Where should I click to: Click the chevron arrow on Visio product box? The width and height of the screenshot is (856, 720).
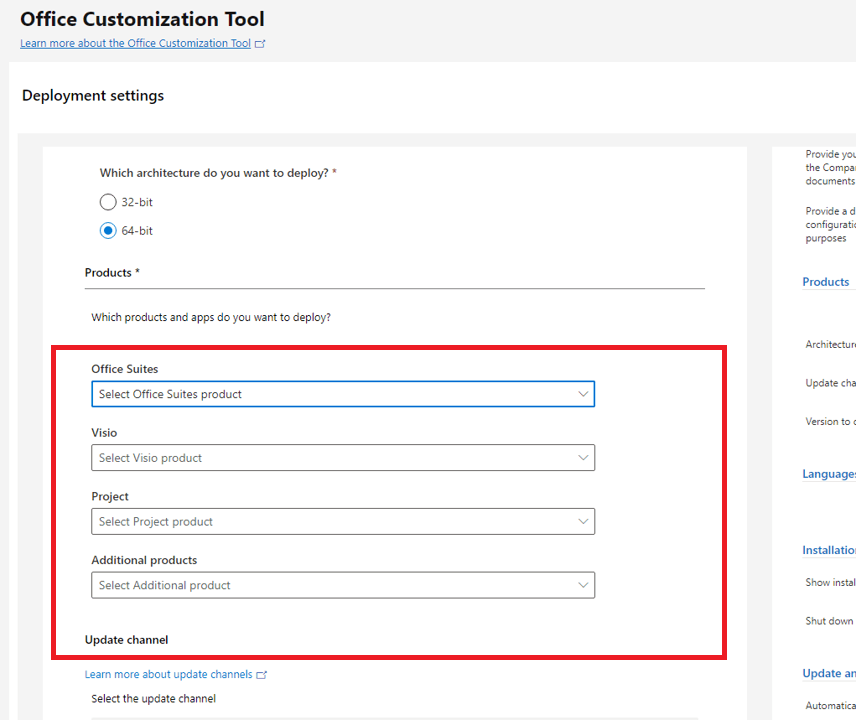[x=583, y=458]
